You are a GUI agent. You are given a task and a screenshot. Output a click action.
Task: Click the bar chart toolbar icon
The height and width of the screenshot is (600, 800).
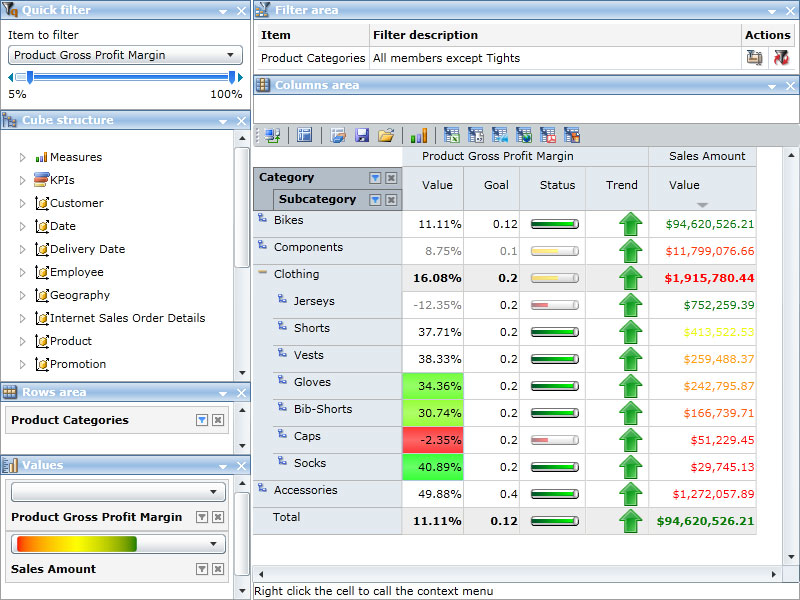tap(418, 135)
